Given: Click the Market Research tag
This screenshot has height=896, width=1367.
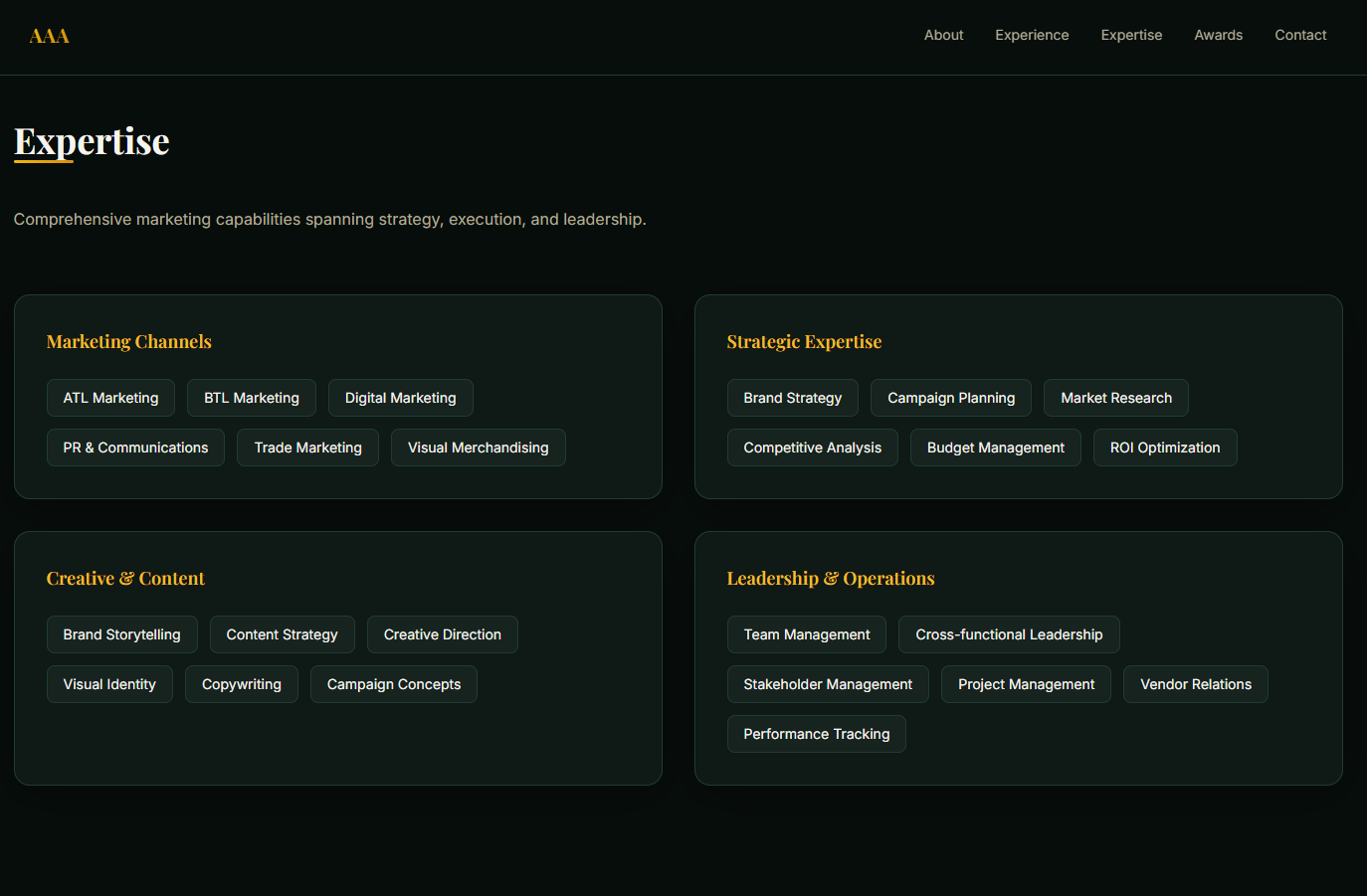Looking at the screenshot, I should click(1116, 398).
